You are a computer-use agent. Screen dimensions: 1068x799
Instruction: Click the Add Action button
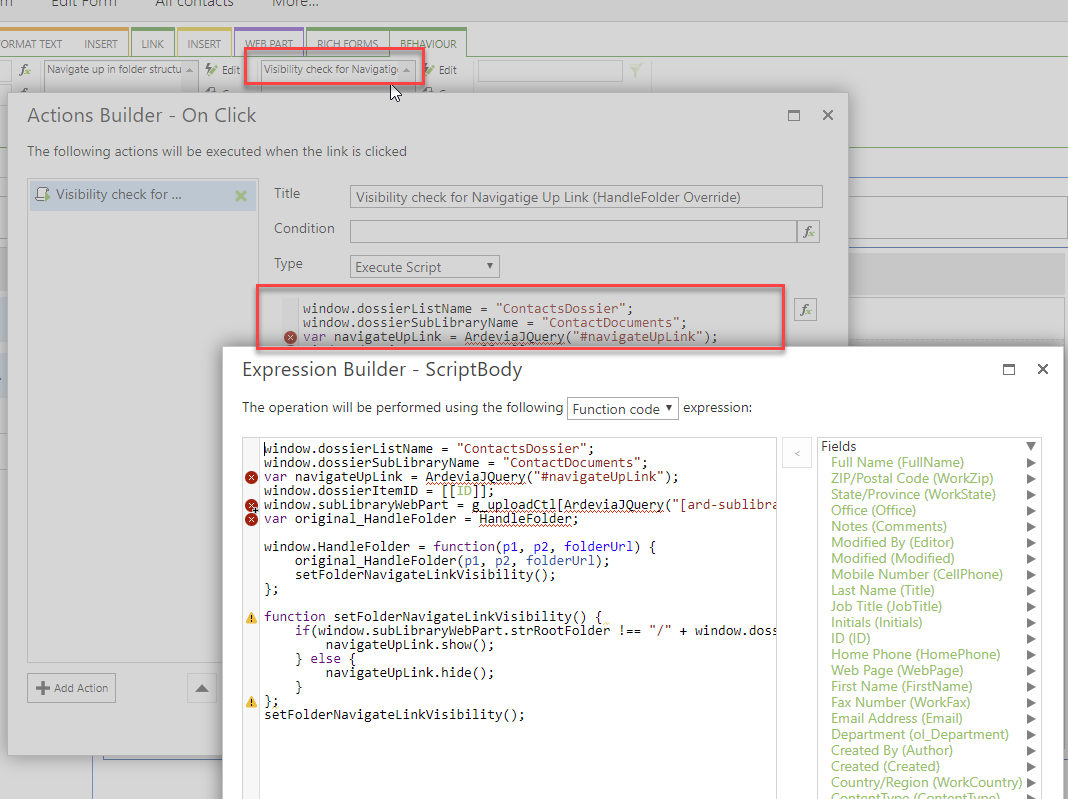(x=71, y=688)
